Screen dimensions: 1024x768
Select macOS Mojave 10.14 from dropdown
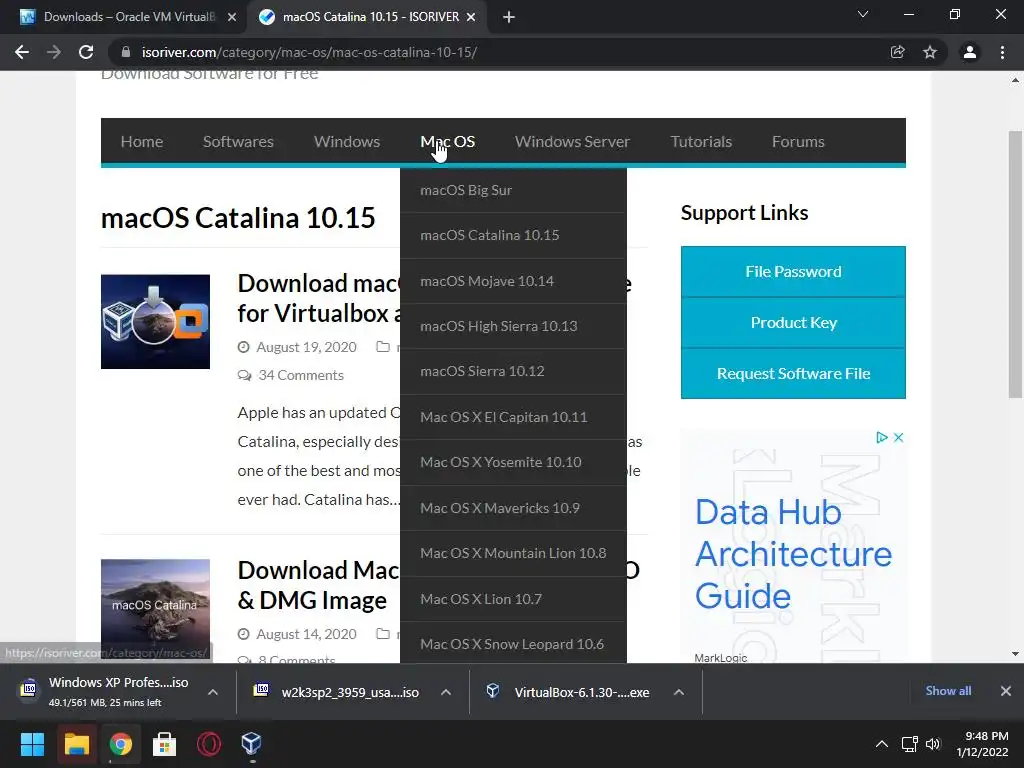pos(513,281)
